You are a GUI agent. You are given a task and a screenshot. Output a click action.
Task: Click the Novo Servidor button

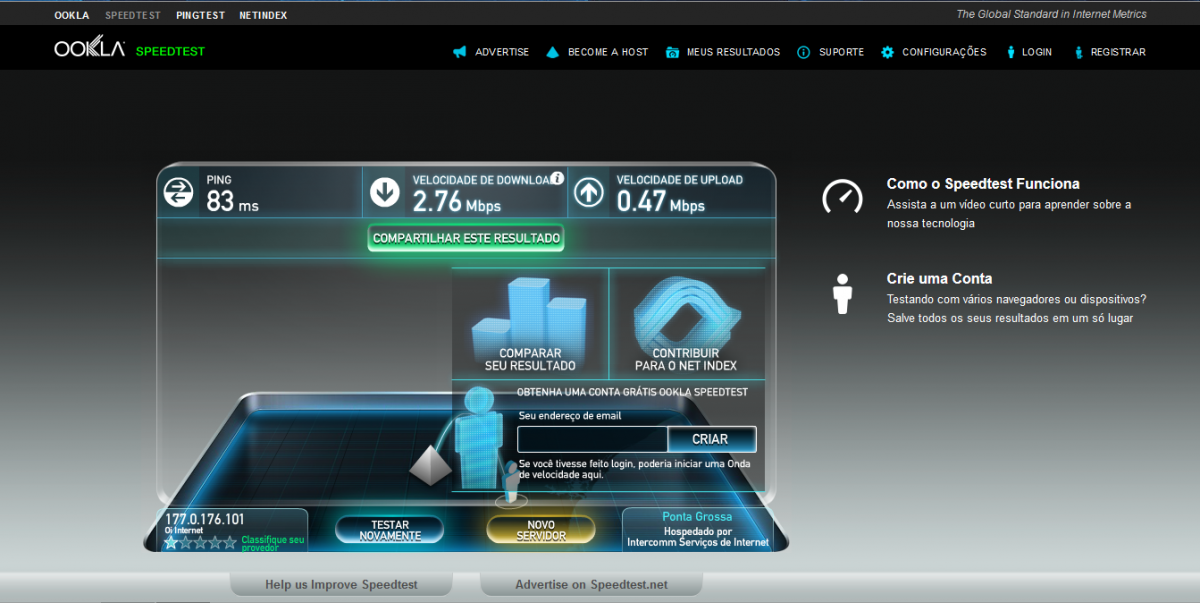tap(541, 530)
